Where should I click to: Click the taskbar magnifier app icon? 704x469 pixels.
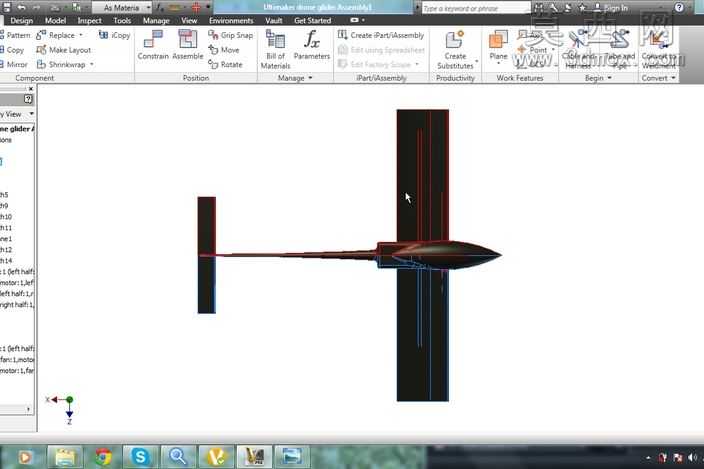coord(178,457)
